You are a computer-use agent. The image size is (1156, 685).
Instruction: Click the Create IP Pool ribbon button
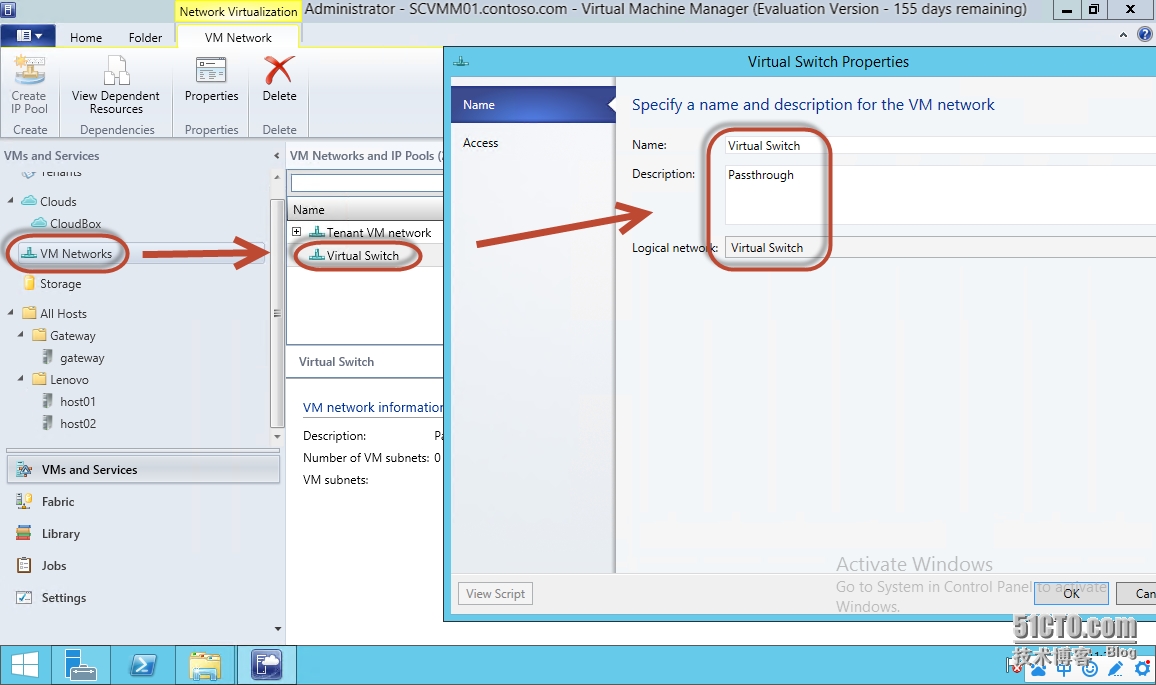tap(29, 85)
